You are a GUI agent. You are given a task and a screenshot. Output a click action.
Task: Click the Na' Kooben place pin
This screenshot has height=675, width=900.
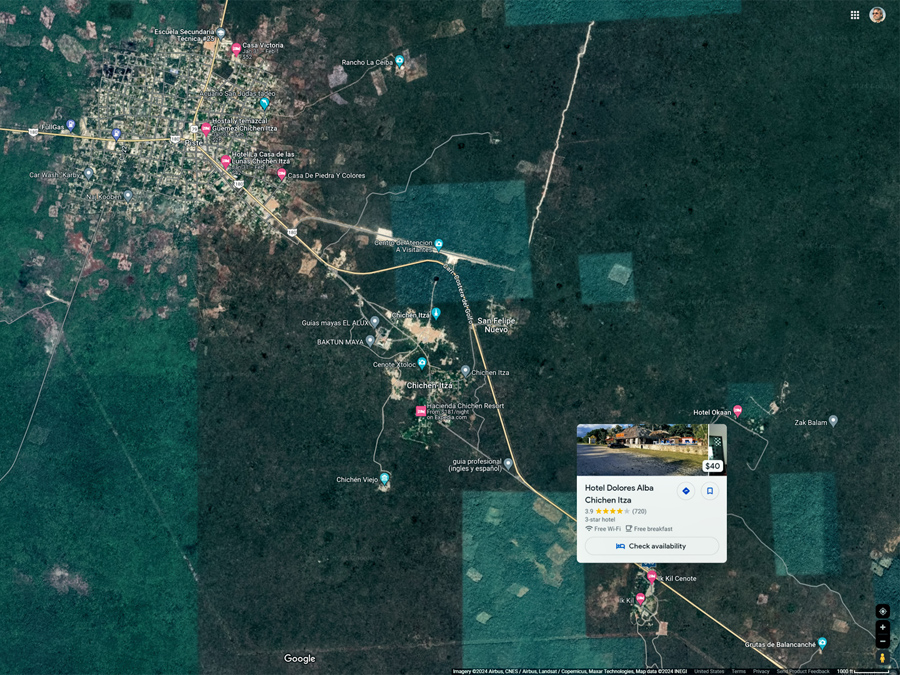(x=128, y=195)
